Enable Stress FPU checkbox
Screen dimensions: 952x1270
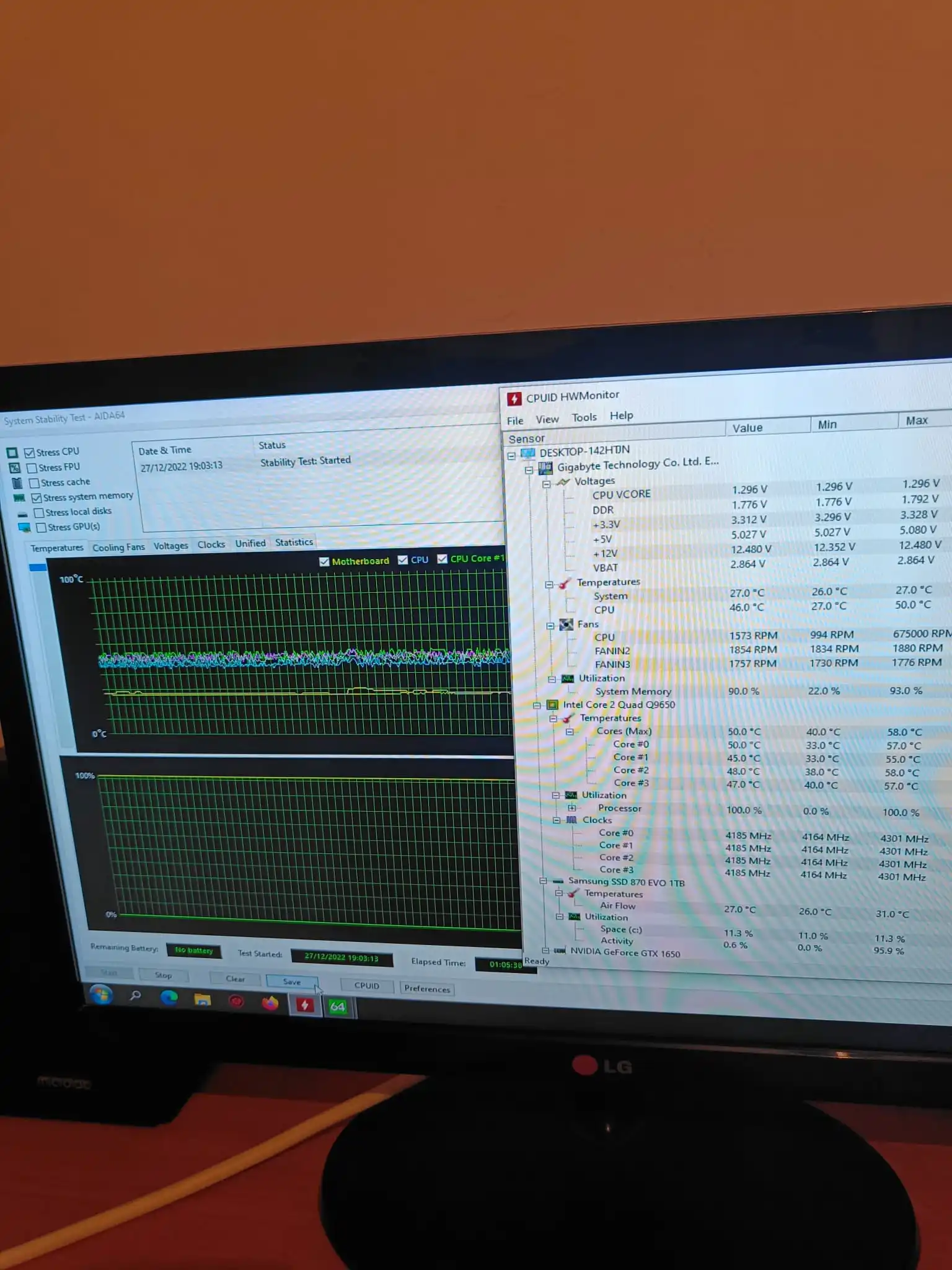pyautogui.click(x=32, y=468)
